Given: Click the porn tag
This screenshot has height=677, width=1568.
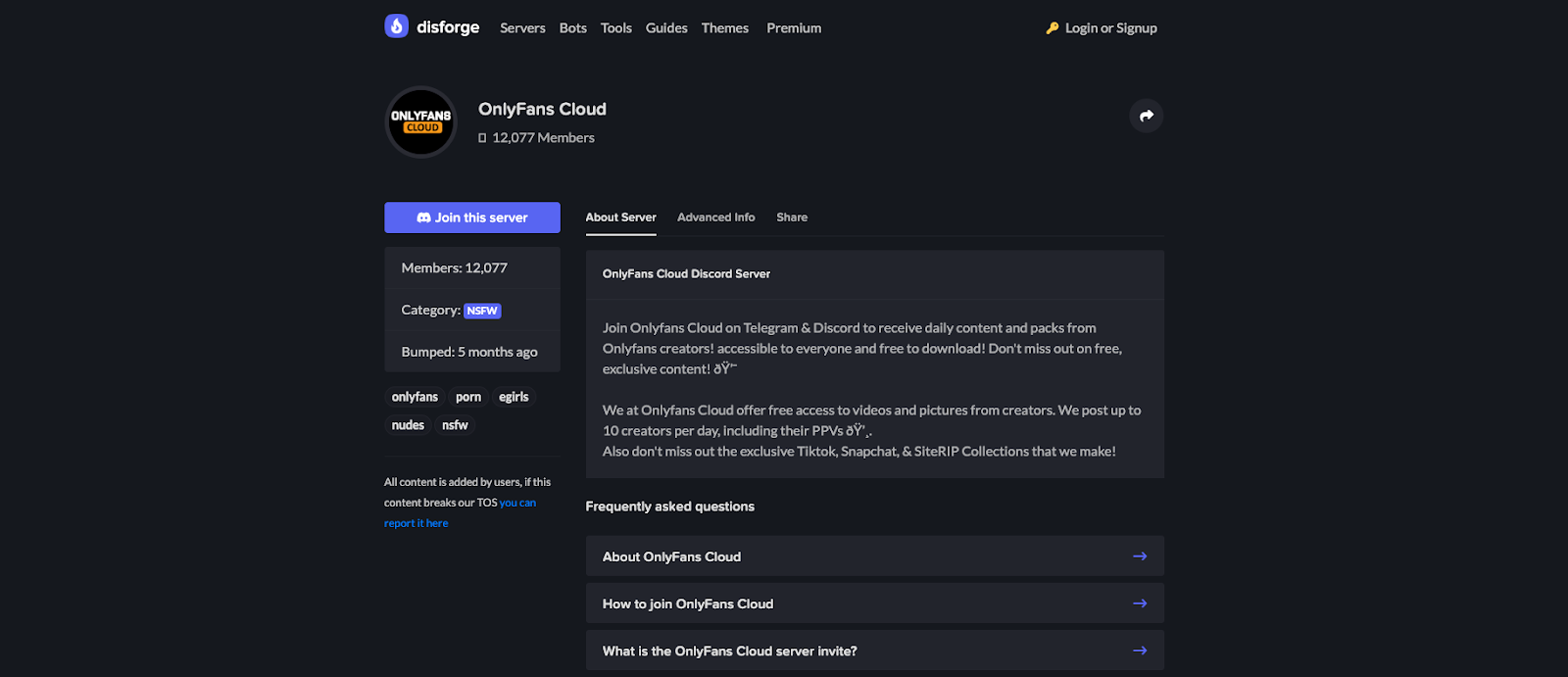Looking at the screenshot, I should (468, 397).
